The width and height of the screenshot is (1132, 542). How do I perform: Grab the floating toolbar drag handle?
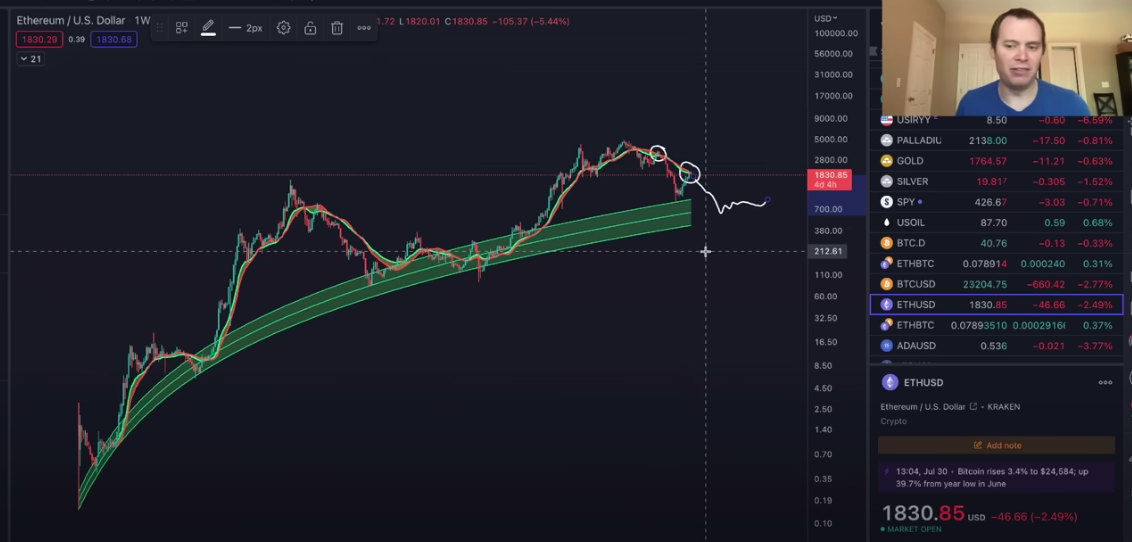160,28
